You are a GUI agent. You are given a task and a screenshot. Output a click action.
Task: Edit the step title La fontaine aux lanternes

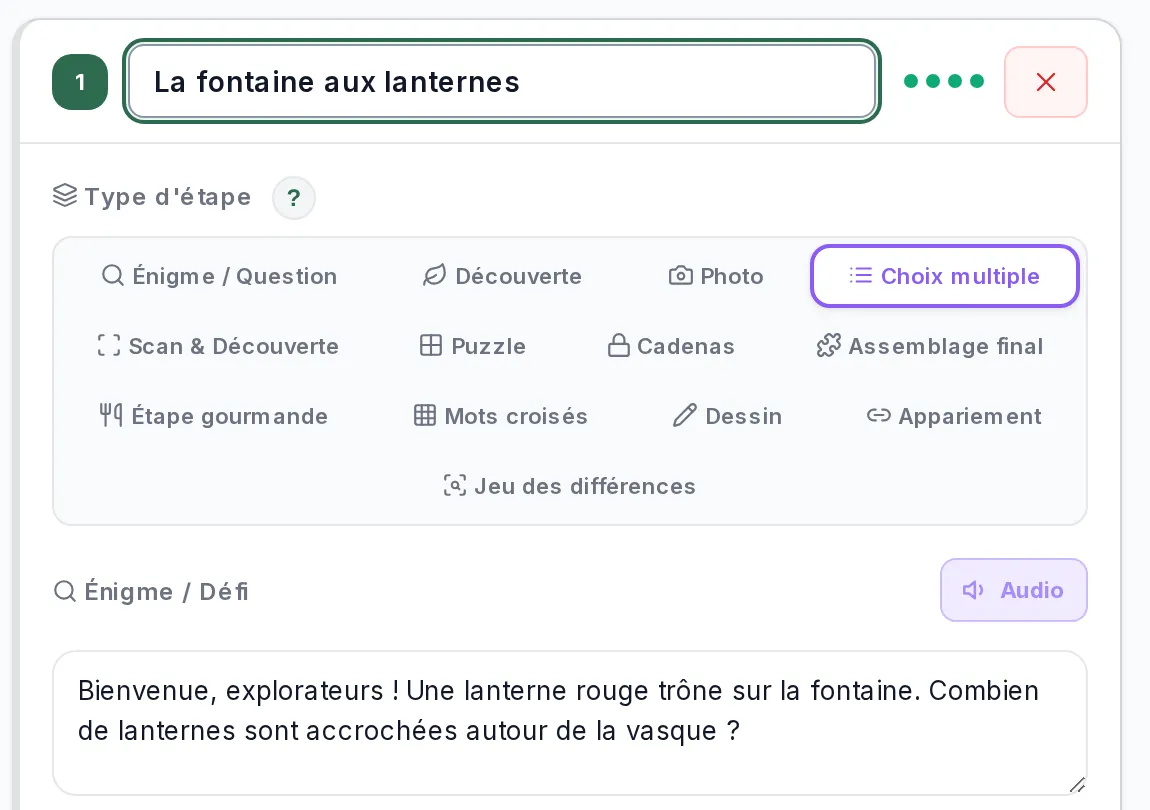click(502, 81)
